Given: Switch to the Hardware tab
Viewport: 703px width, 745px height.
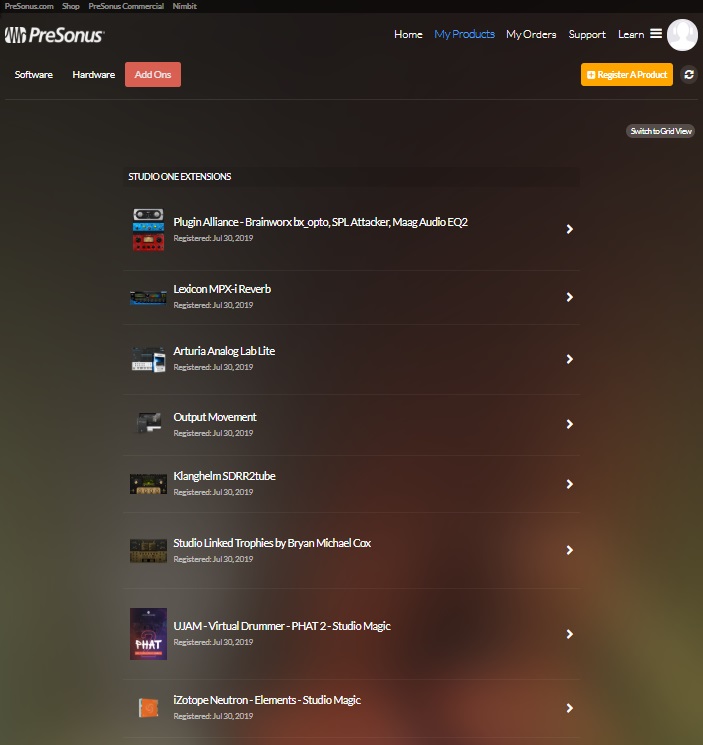Looking at the screenshot, I should coord(94,75).
